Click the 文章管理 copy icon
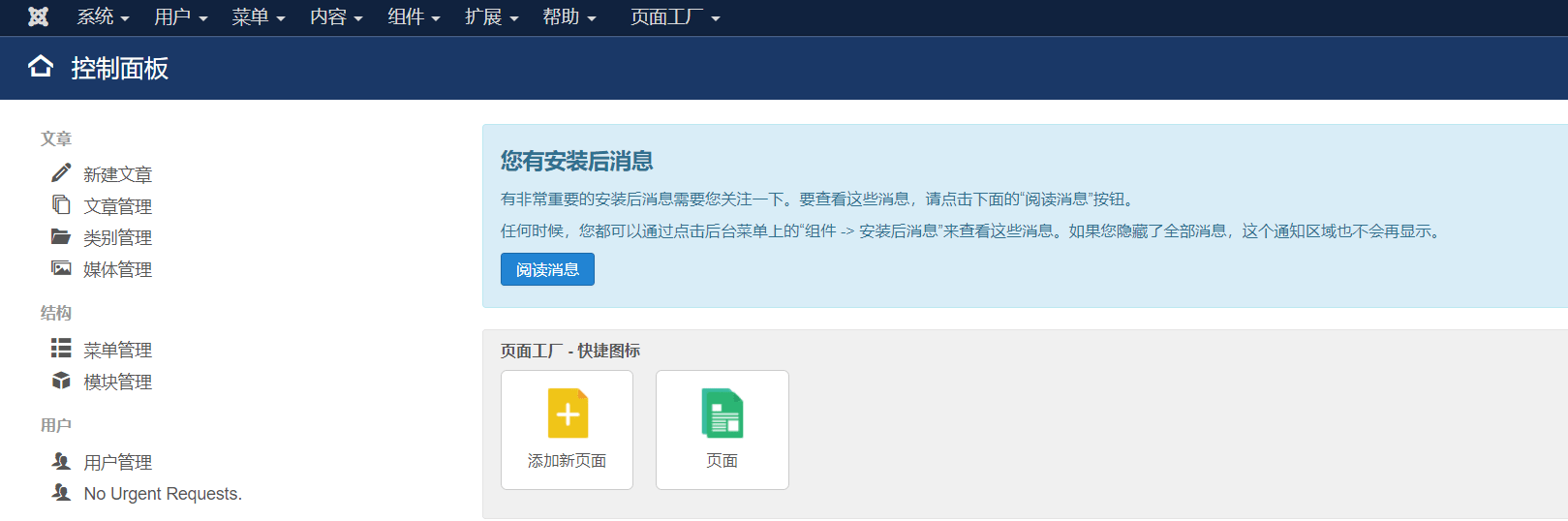Viewport: 1568px width, 521px height. [61, 205]
